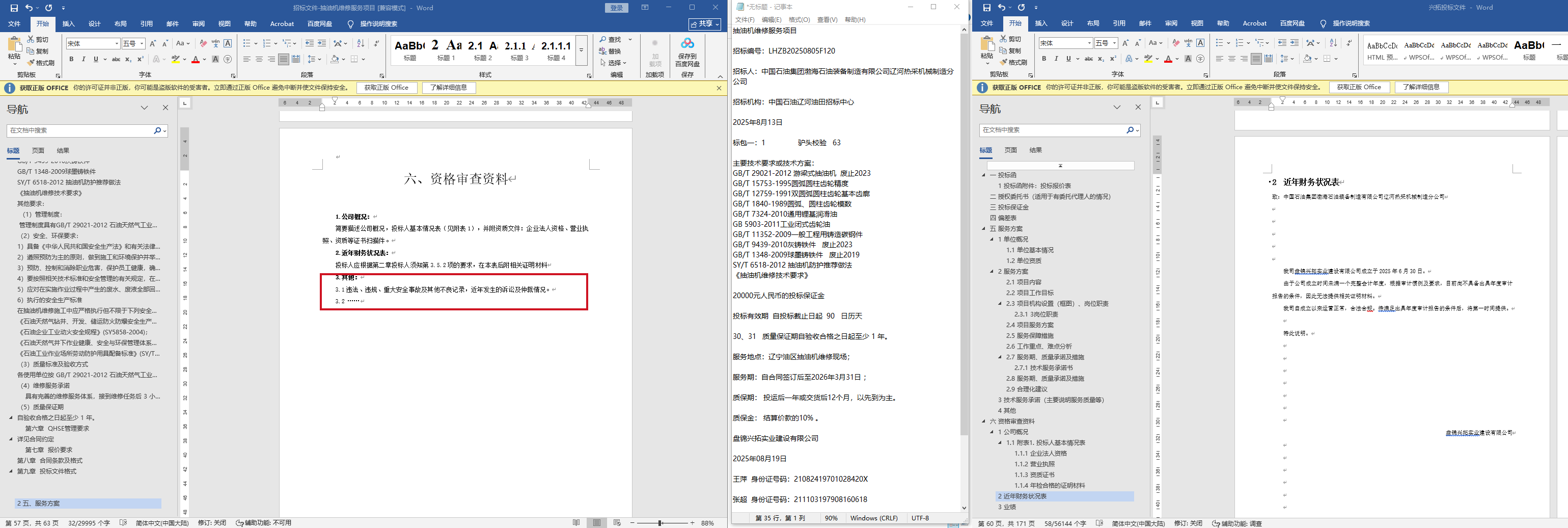
Task: Open 选择 dropdown in left Word
Action: tap(613, 63)
